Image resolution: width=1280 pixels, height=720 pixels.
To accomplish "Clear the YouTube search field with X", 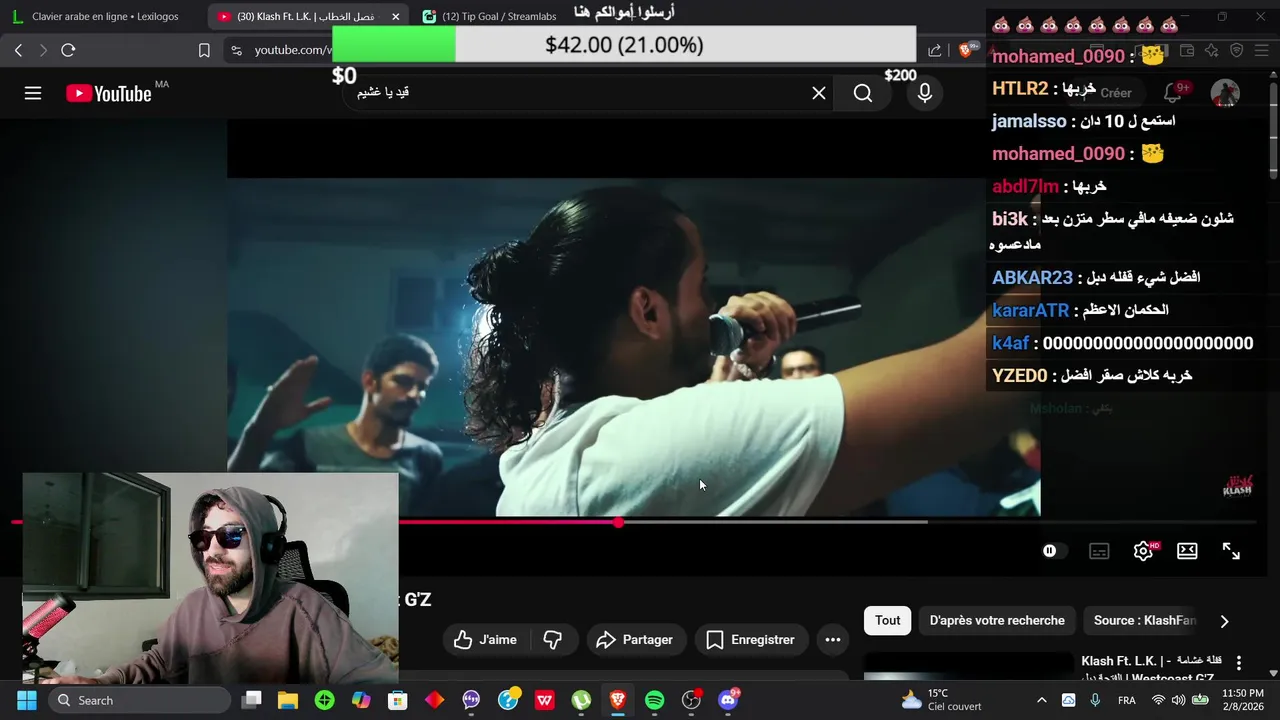I will [819, 93].
